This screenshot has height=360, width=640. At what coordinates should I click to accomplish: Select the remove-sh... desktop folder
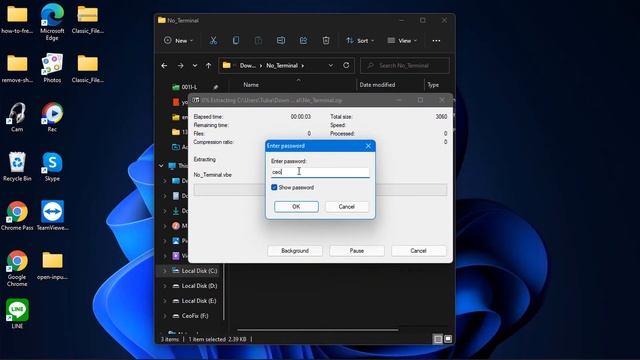[x=17, y=68]
